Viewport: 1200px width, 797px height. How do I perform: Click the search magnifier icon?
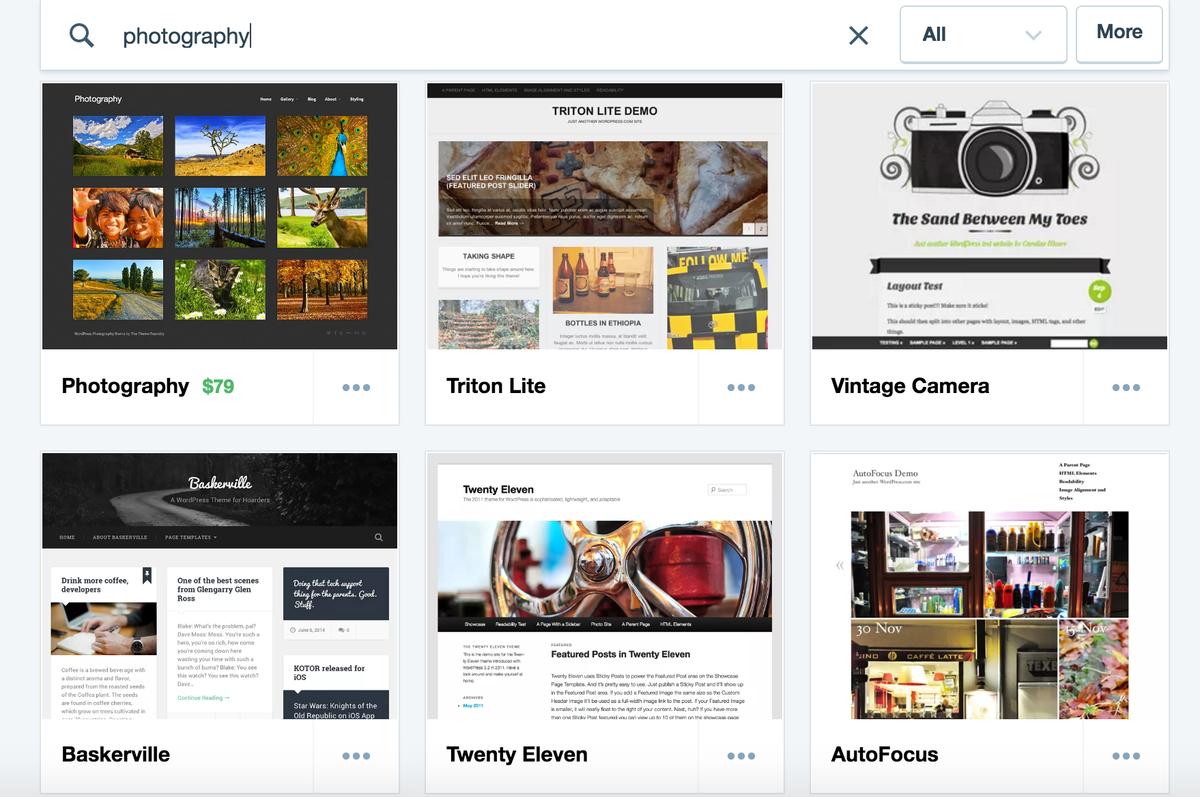tap(82, 36)
